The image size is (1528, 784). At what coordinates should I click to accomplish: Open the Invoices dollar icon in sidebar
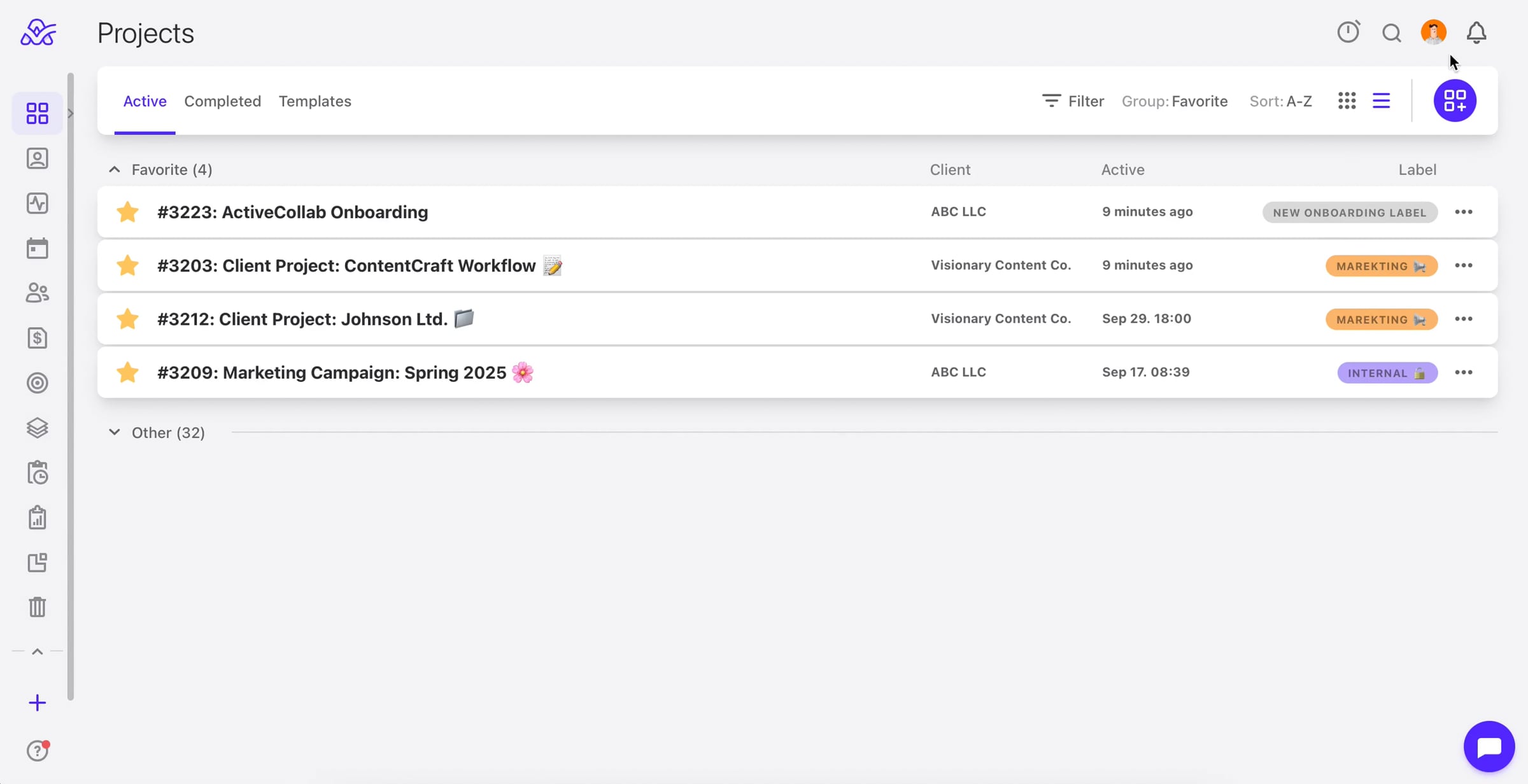tap(38, 338)
